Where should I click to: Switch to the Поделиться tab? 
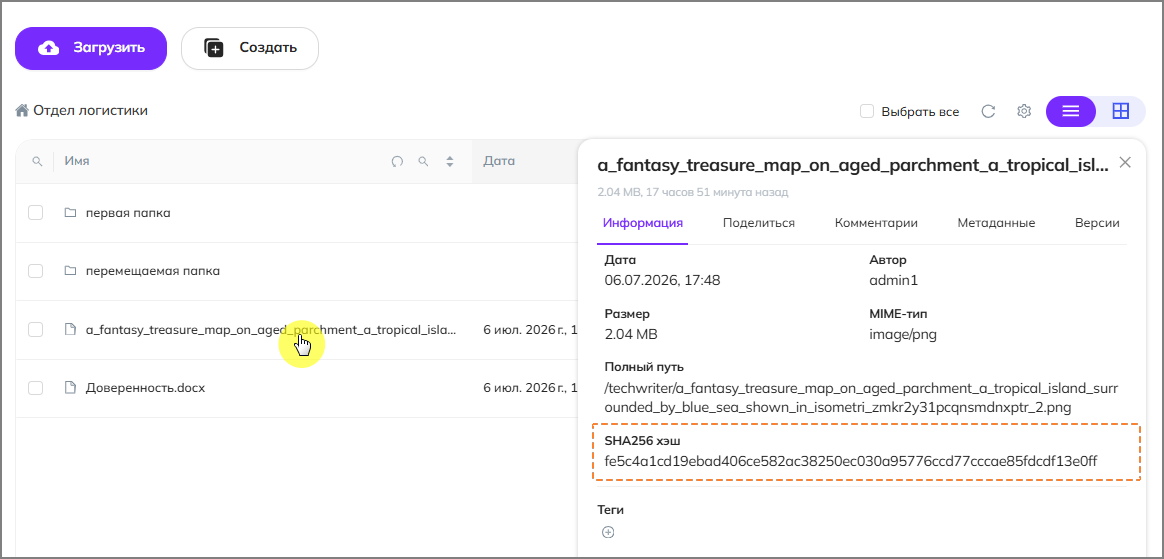[x=759, y=223]
